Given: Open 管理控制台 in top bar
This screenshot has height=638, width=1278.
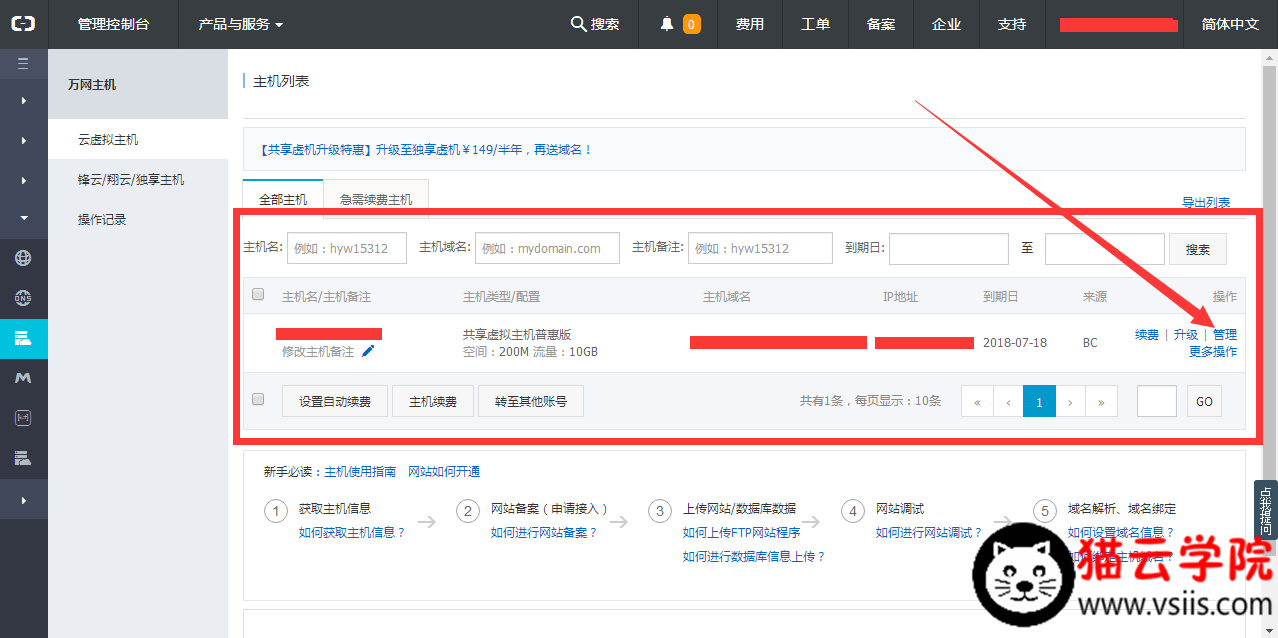Looking at the screenshot, I should pos(113,24).
